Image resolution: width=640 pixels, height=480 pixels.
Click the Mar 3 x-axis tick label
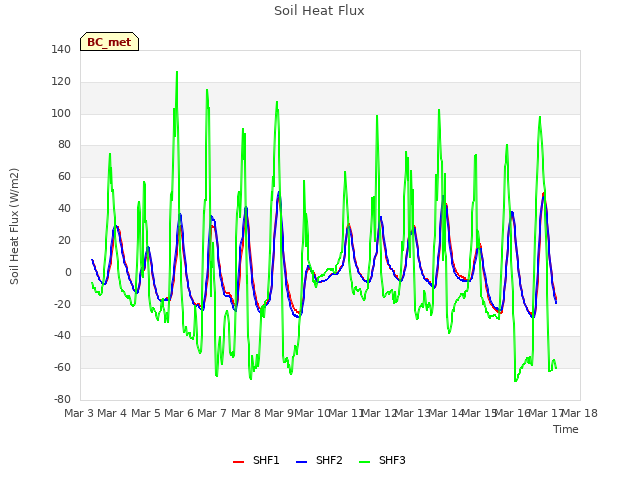pos(79,413)
